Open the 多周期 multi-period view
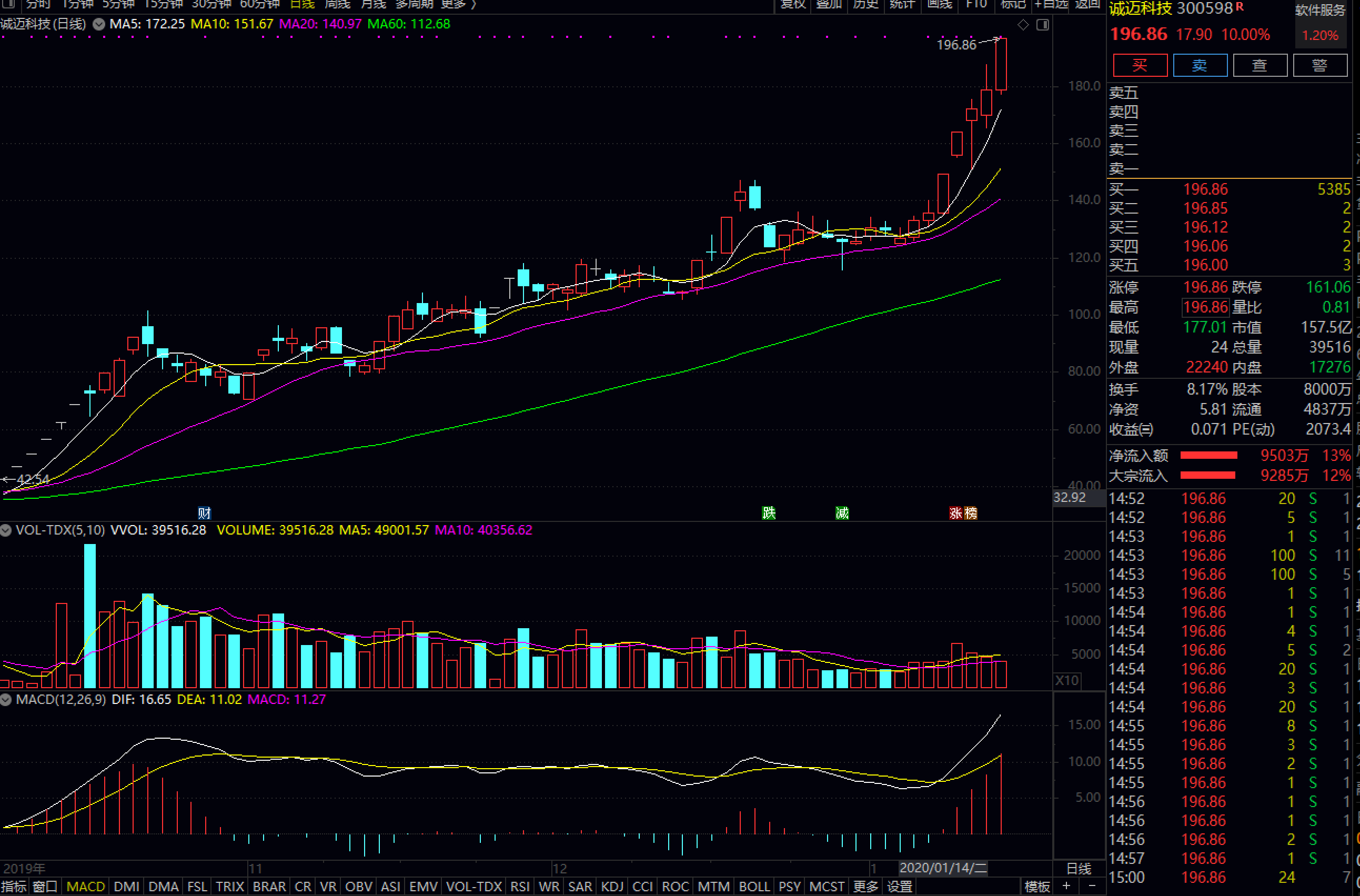Image resolution: width=1360 pixels, height=896 pixels. 414,4
